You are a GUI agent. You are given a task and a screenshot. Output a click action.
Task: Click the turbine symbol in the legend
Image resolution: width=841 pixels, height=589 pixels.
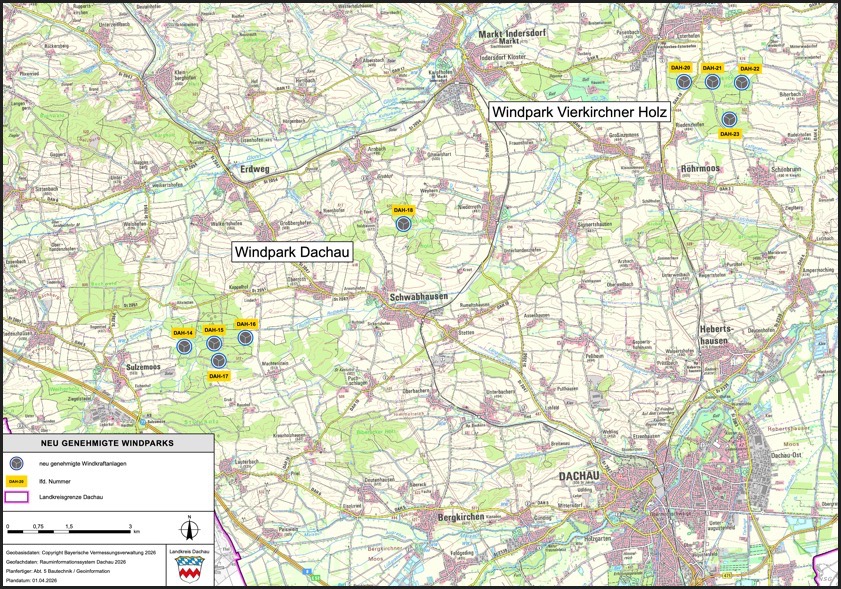(x=16, y=464)
